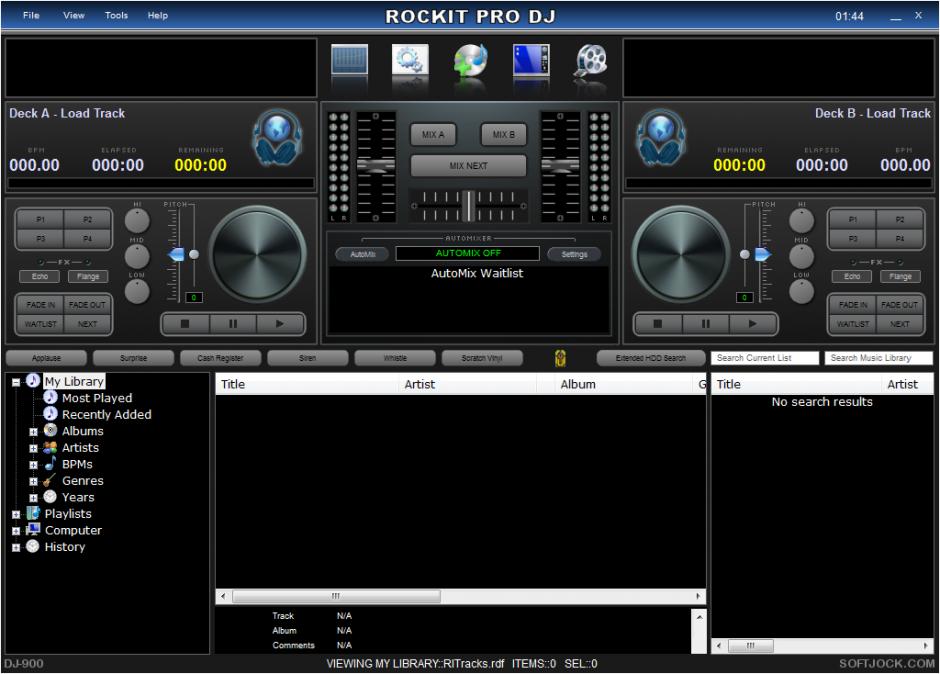The height and width of the screenshot is (674, 940).
Task: Click the Most Played icon
Action: pos(50,397)
